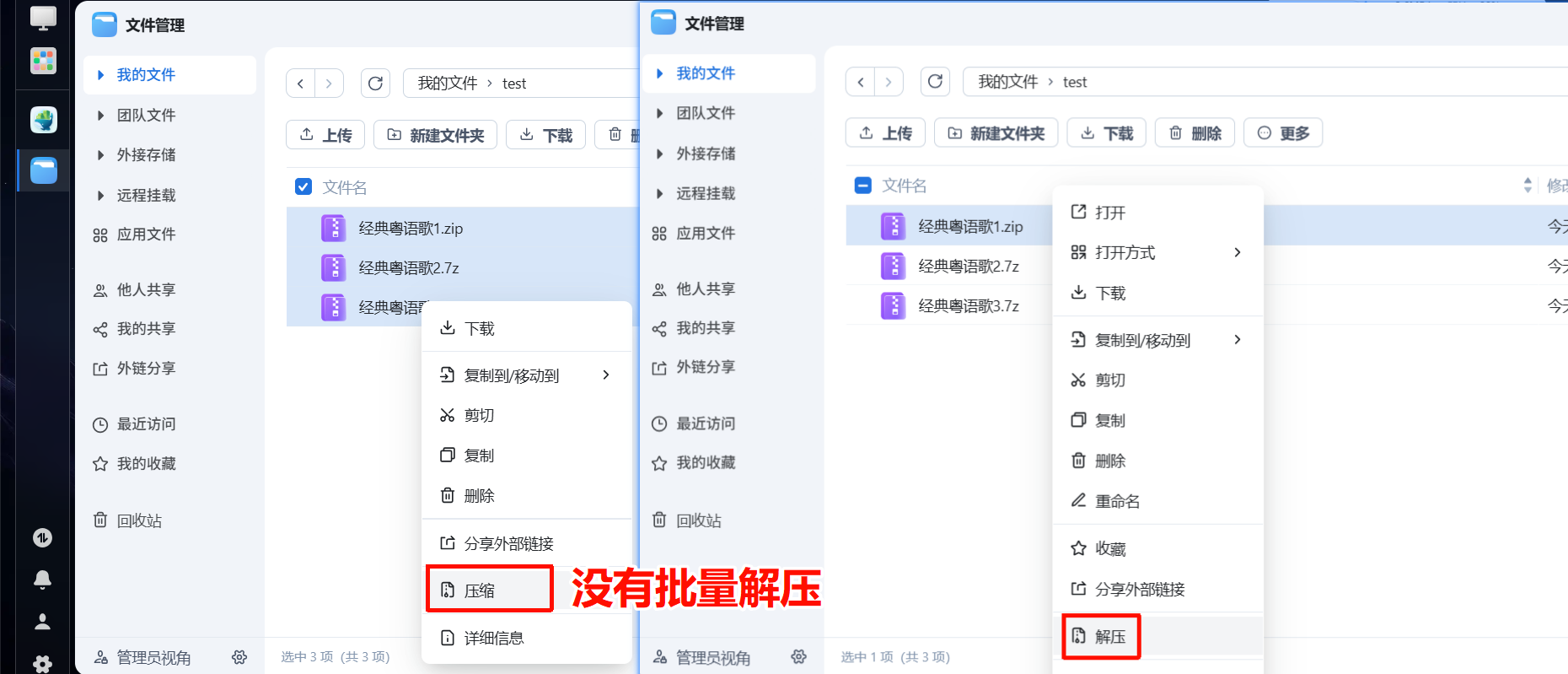Select 打开 in the right context menu

tap(1157, 213)
